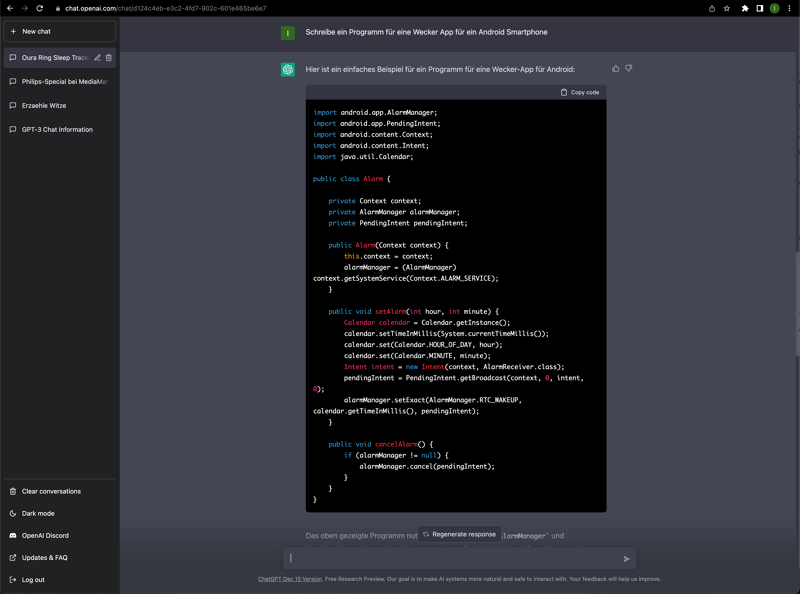This screenshot has width=800, height=594.
Task: Reload the page with browser refresh icon
Action: (x=40, y=8)
